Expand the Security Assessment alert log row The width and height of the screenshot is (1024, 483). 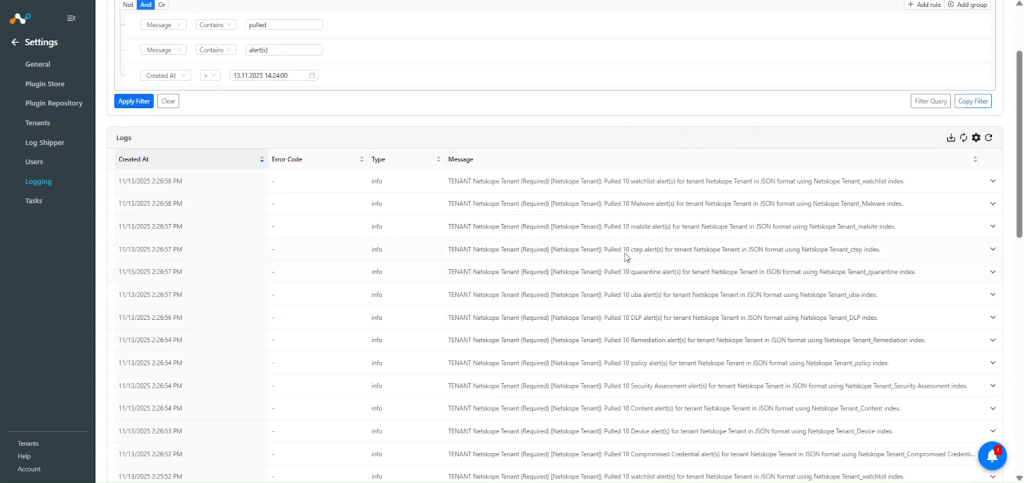(993, 386)
